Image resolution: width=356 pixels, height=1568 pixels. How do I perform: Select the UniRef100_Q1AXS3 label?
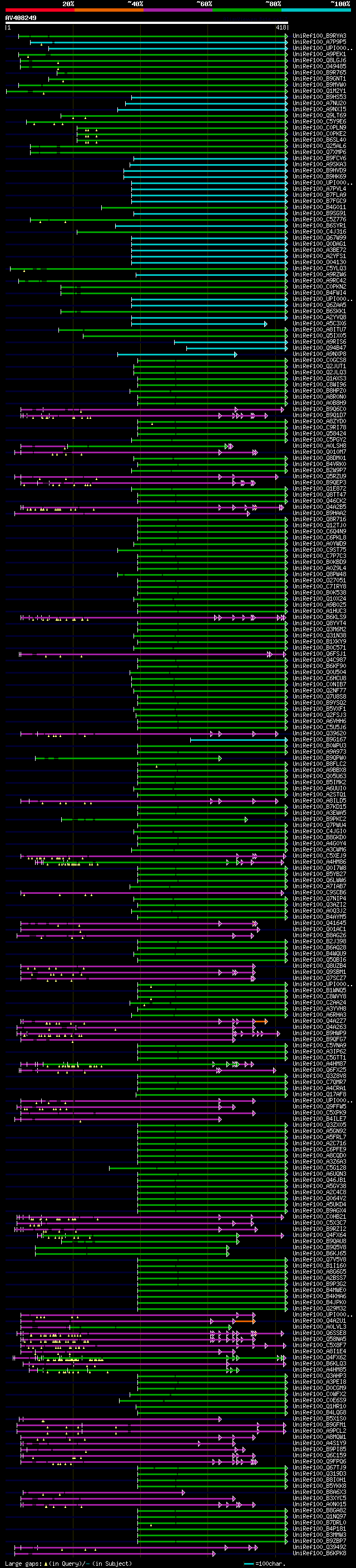click(319, 379)
